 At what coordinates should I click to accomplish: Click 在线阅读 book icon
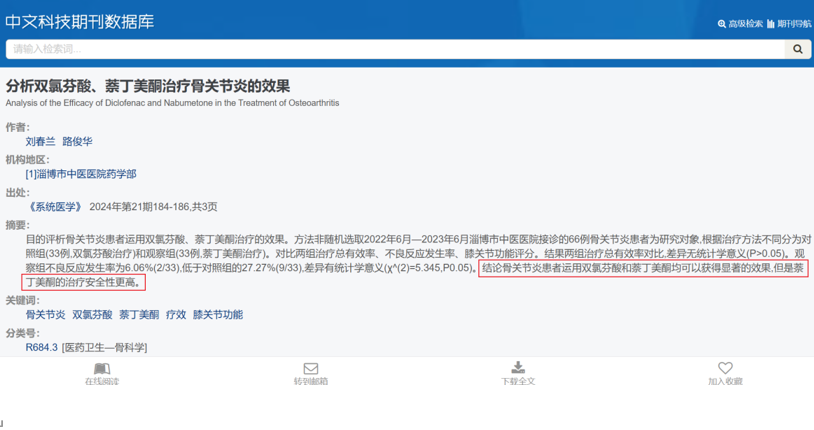pos(102,369)
